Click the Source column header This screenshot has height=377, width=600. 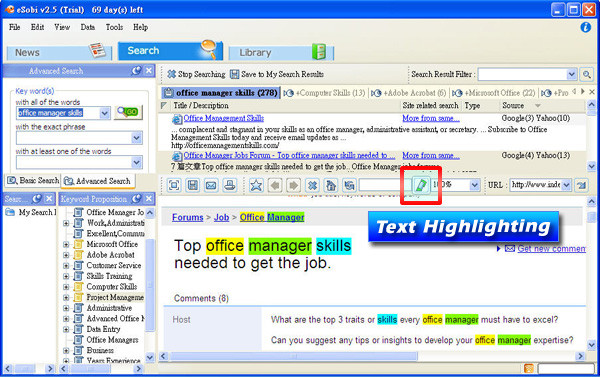pos(513,105)
